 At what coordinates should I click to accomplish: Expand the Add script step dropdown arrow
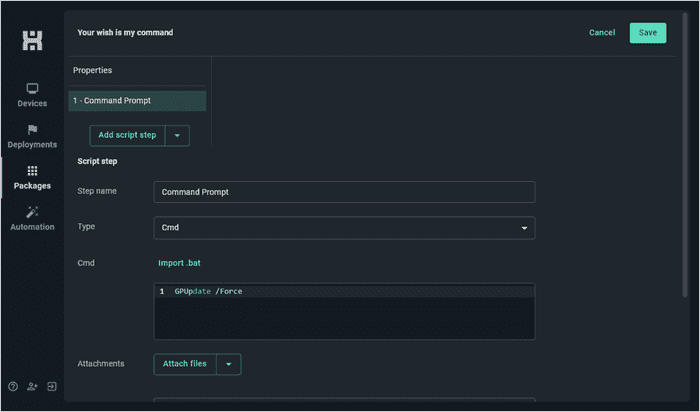pyautogui.click(x=177, y=135)
